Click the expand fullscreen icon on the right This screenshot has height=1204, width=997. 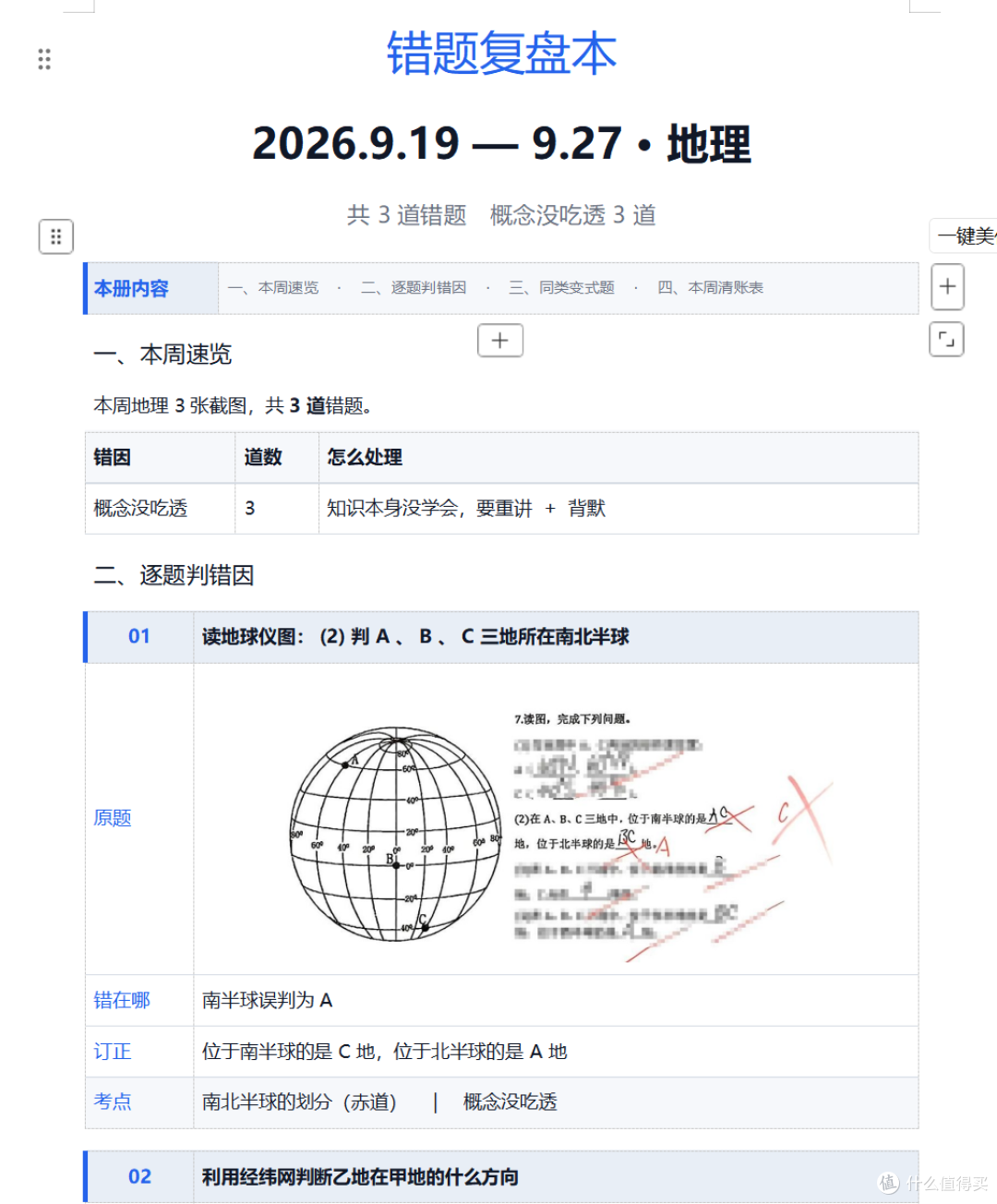tap(946, 339)
